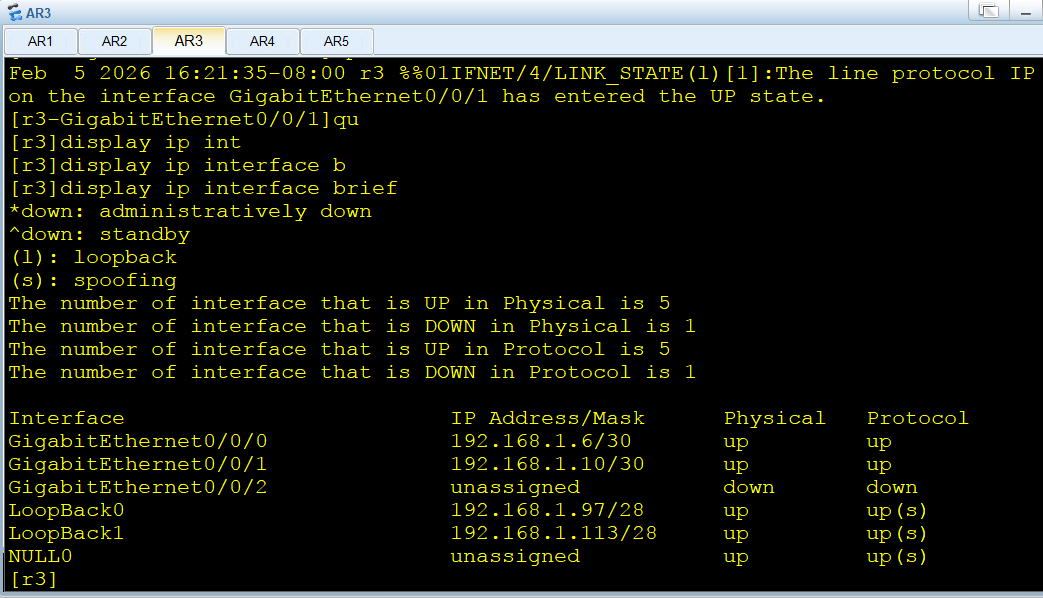Image resolution: width=1043 pixels, height=598 pixels.
Task: Click the [r3] command prompt at bottom
Action: [33, 579]
